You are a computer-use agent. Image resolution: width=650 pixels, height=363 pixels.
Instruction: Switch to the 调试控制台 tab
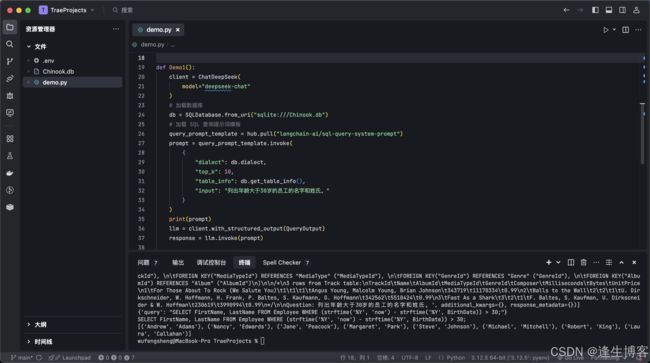point(211,262)
